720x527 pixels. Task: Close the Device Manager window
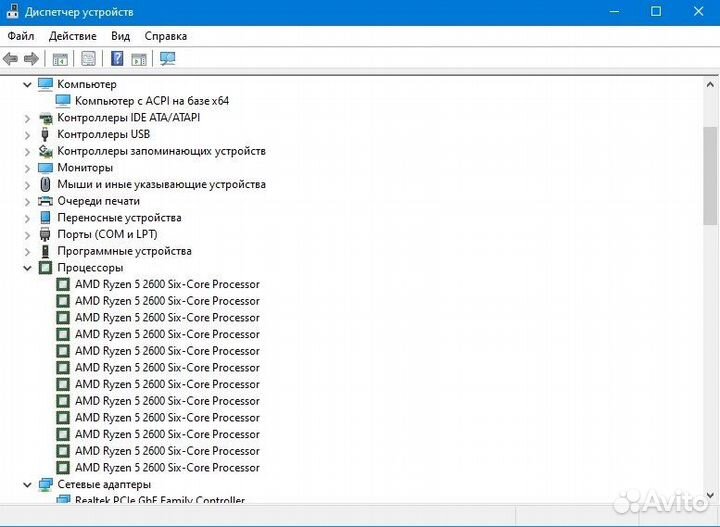click(x=698, y=11)
